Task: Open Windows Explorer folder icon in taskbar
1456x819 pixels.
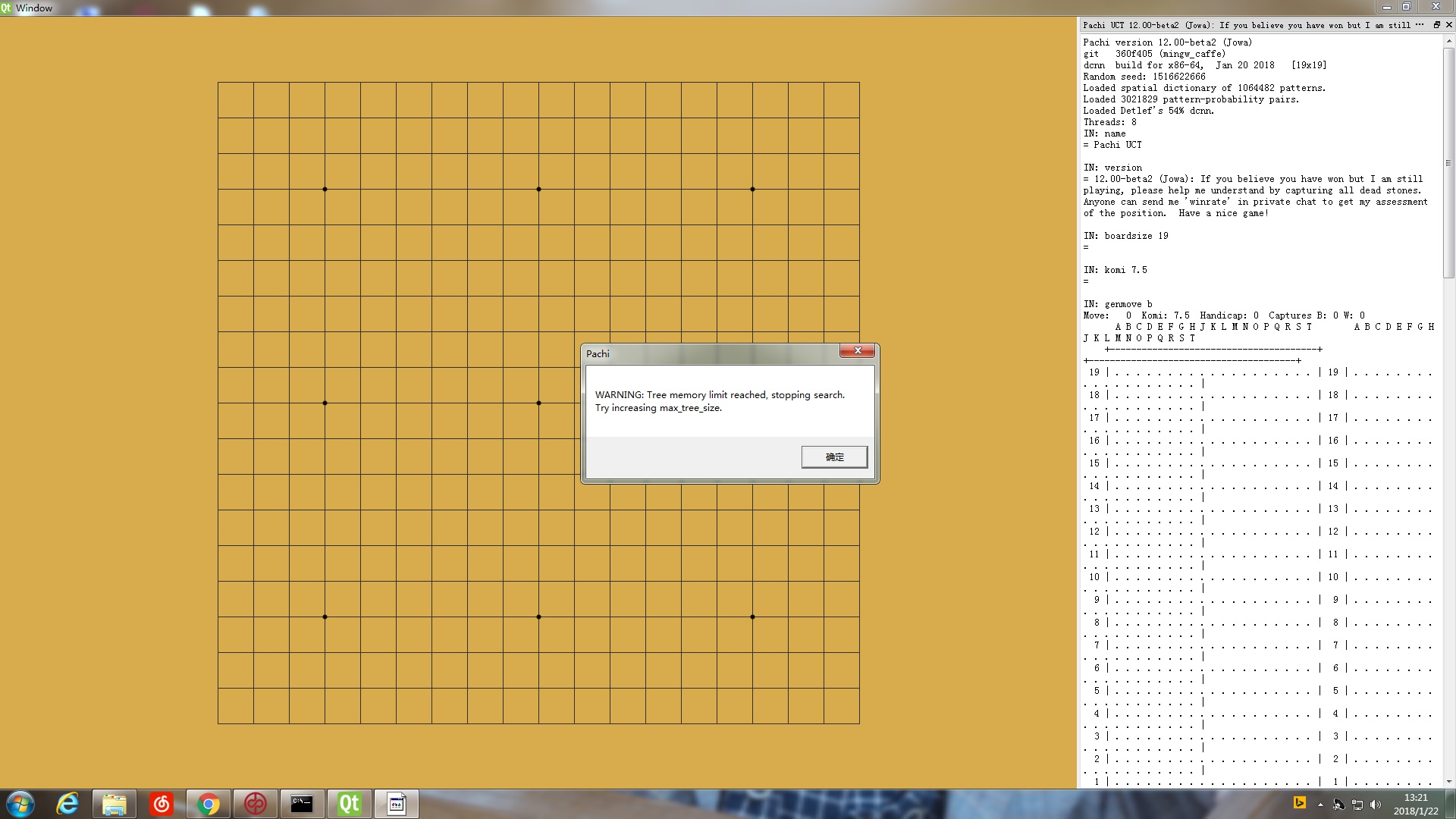Action: [x=115, y=804]
